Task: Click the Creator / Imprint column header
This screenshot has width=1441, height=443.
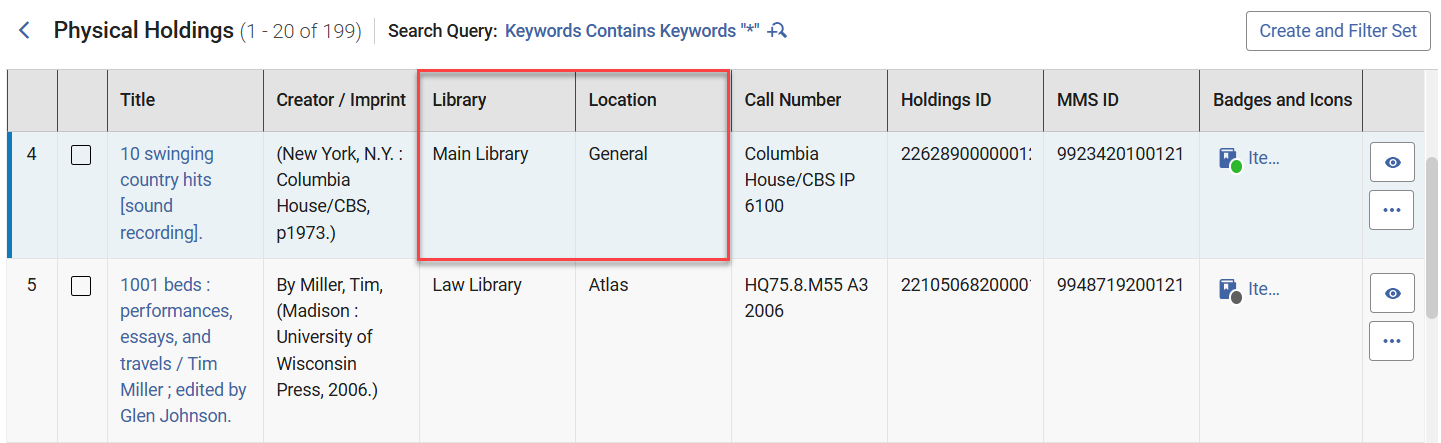Action: tap(342, 100)
